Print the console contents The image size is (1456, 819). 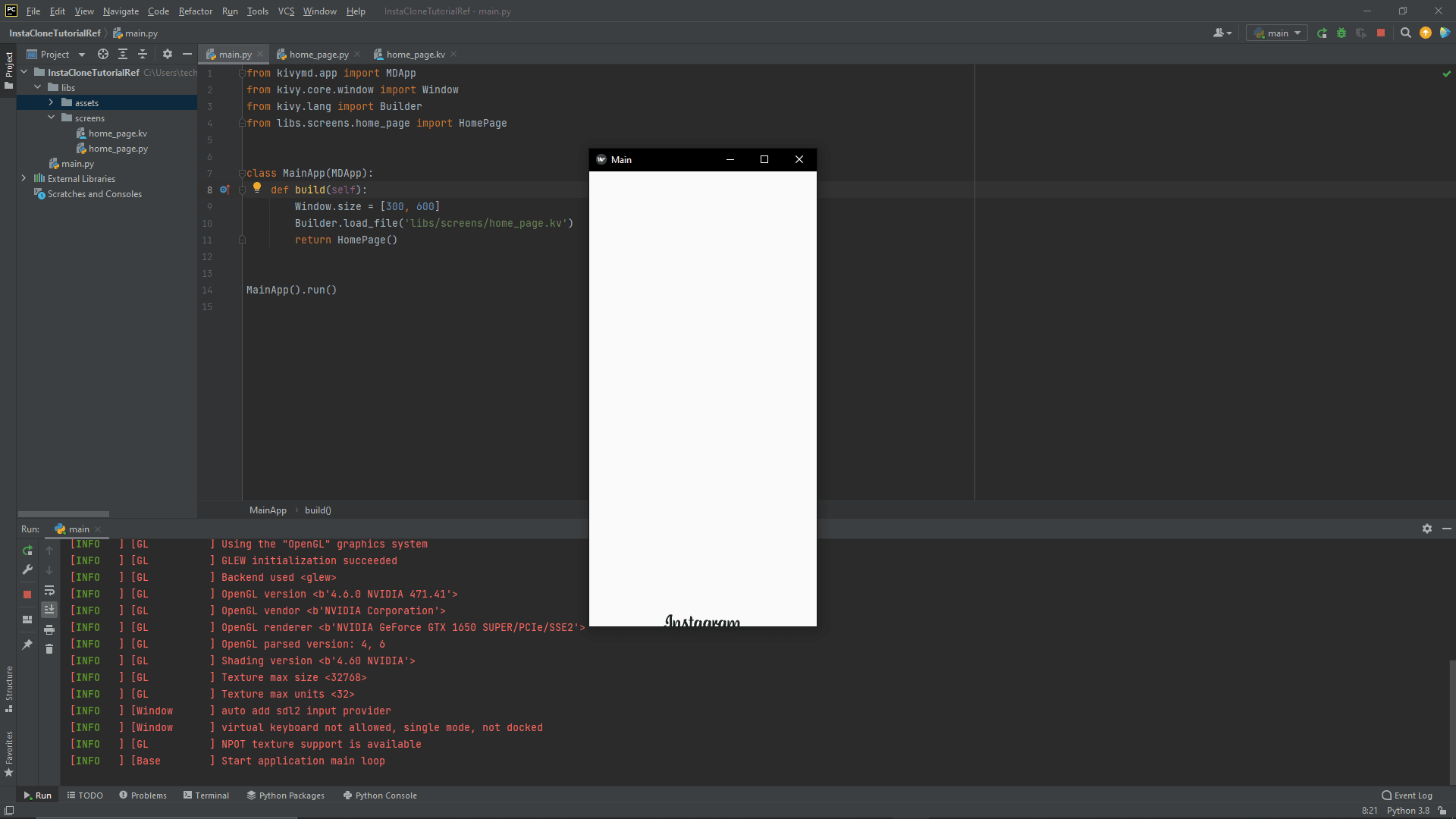tap(49, 629)
